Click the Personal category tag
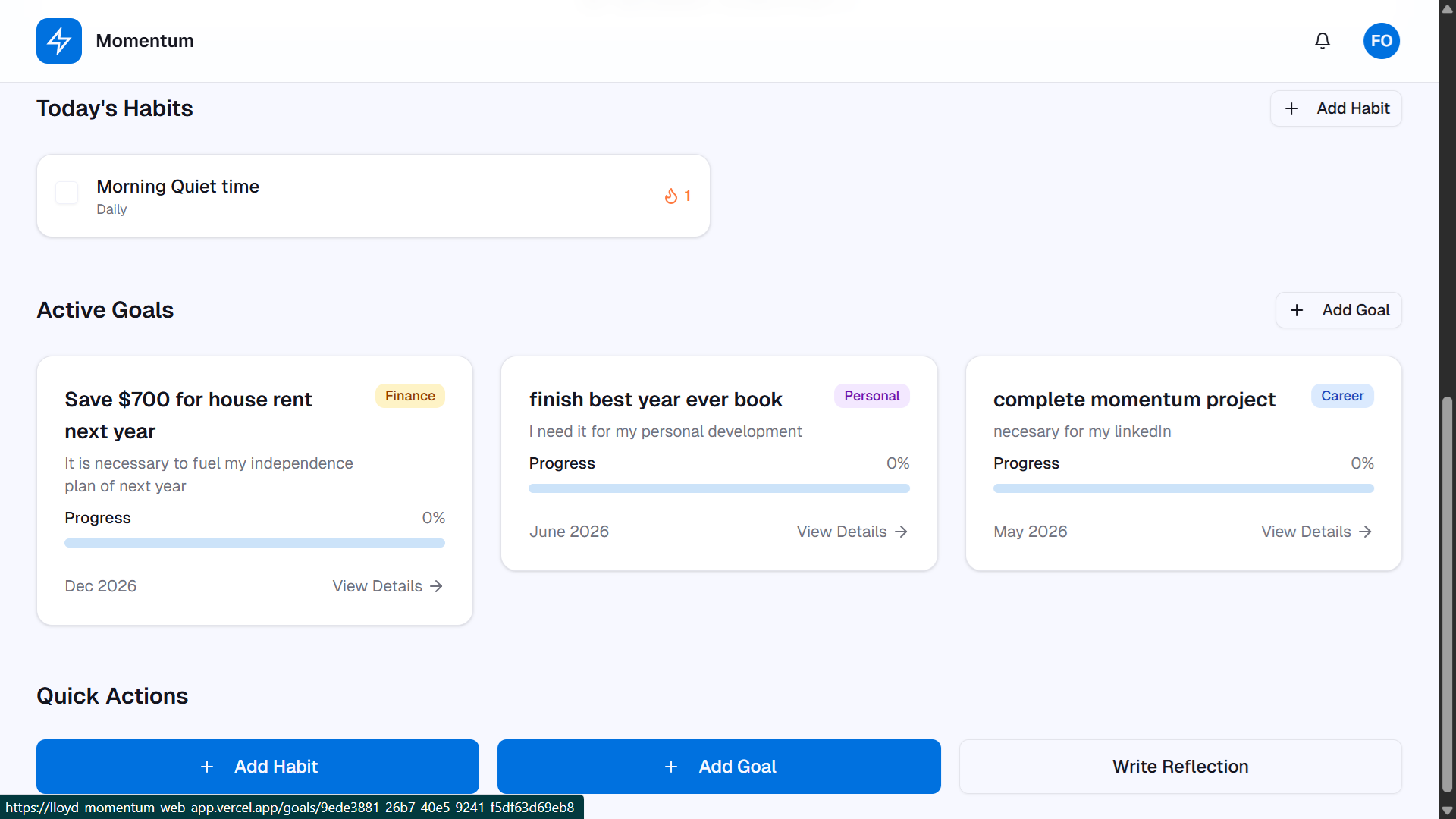 point(872,396)
